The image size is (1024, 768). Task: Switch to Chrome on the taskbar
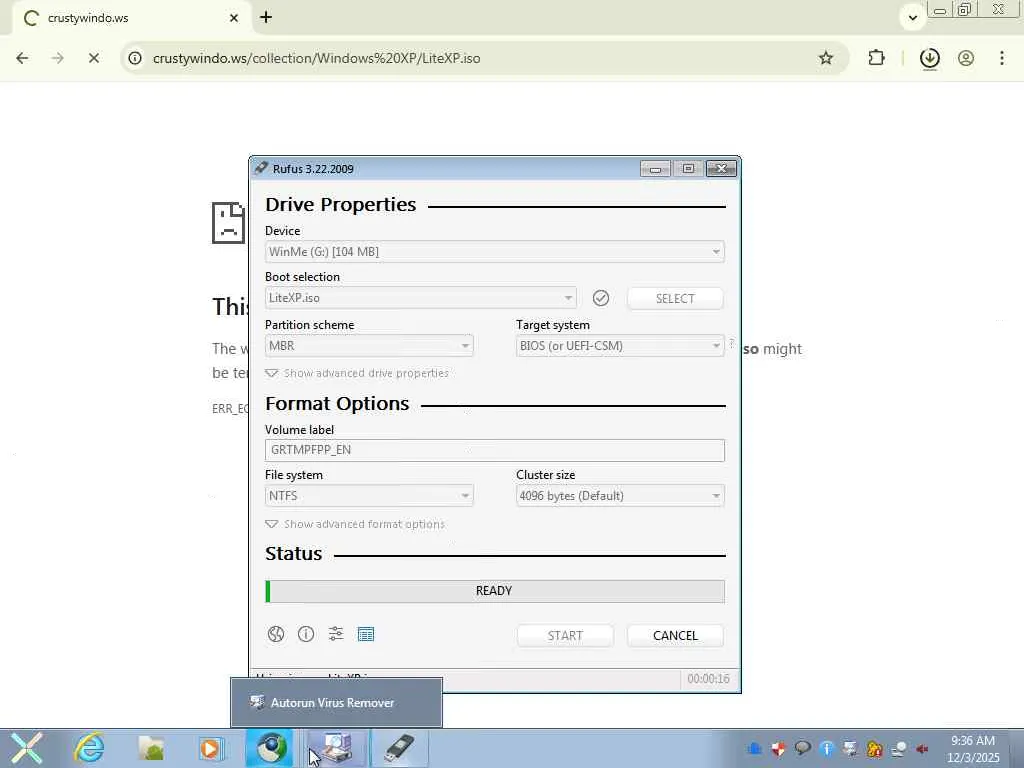pyautogui.click(x=271, y=748)
